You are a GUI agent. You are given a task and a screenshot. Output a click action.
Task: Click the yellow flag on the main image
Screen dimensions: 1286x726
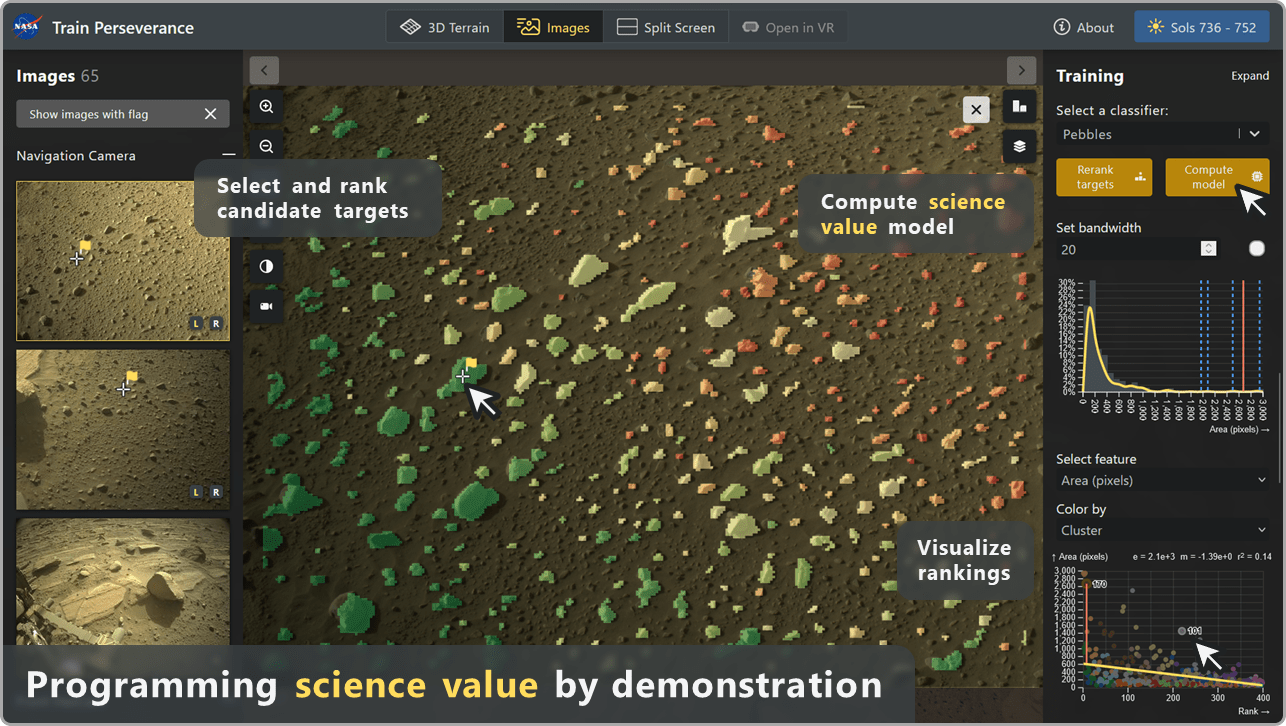click(x=471, y=364)
